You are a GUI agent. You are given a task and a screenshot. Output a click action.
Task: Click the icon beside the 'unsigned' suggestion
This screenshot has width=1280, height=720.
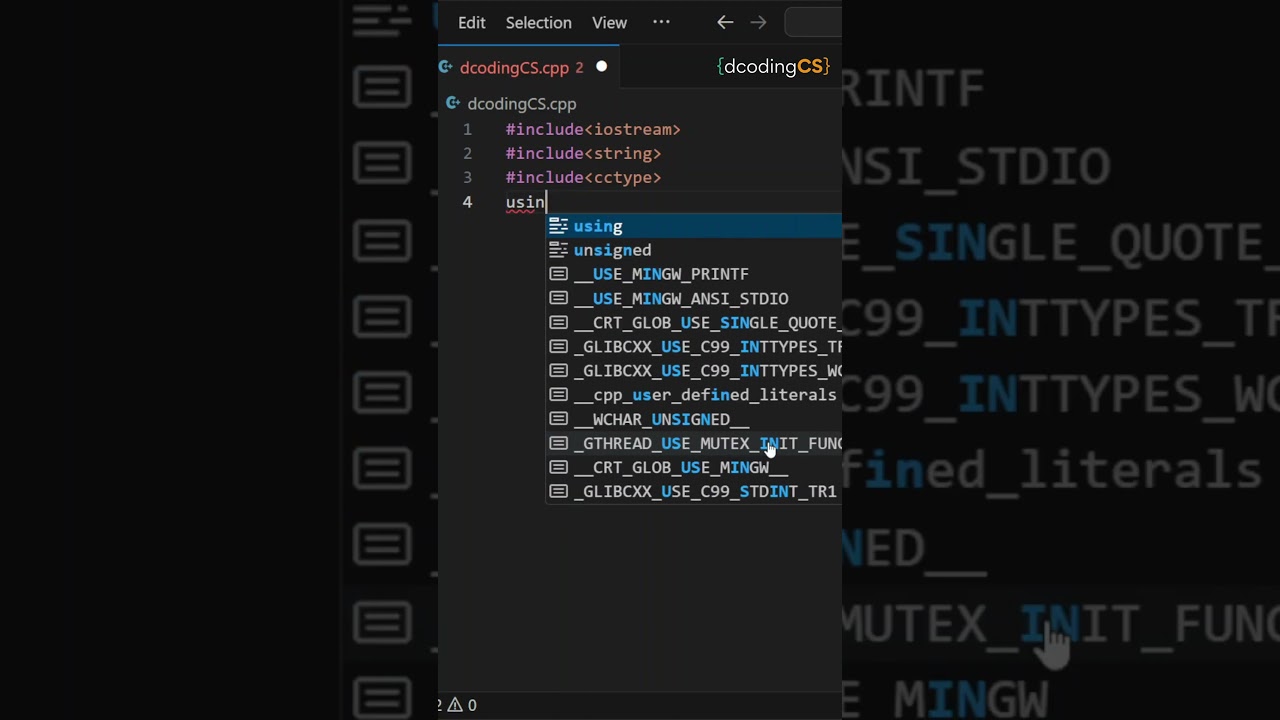coord(558,250)
